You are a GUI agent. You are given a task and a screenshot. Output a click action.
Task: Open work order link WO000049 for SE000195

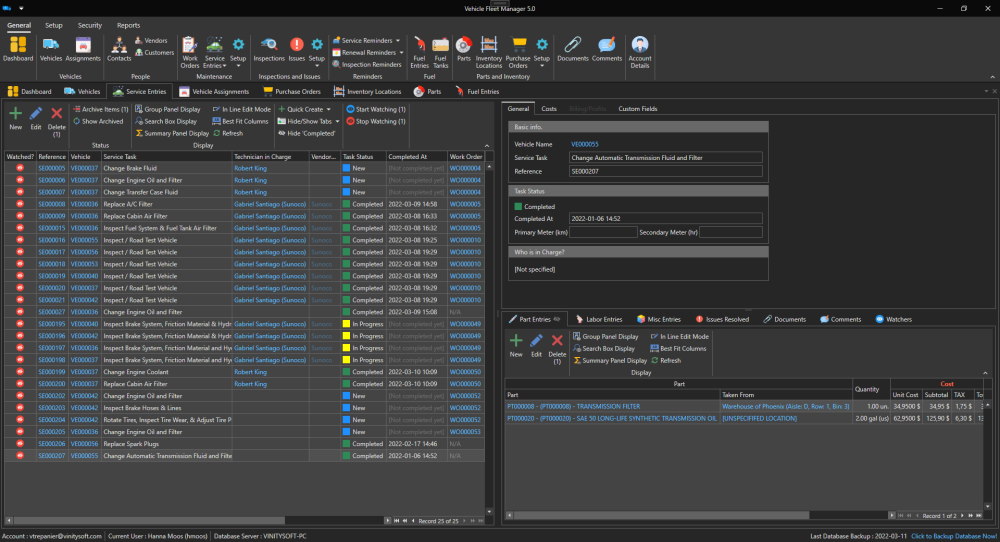coord(465,324)
